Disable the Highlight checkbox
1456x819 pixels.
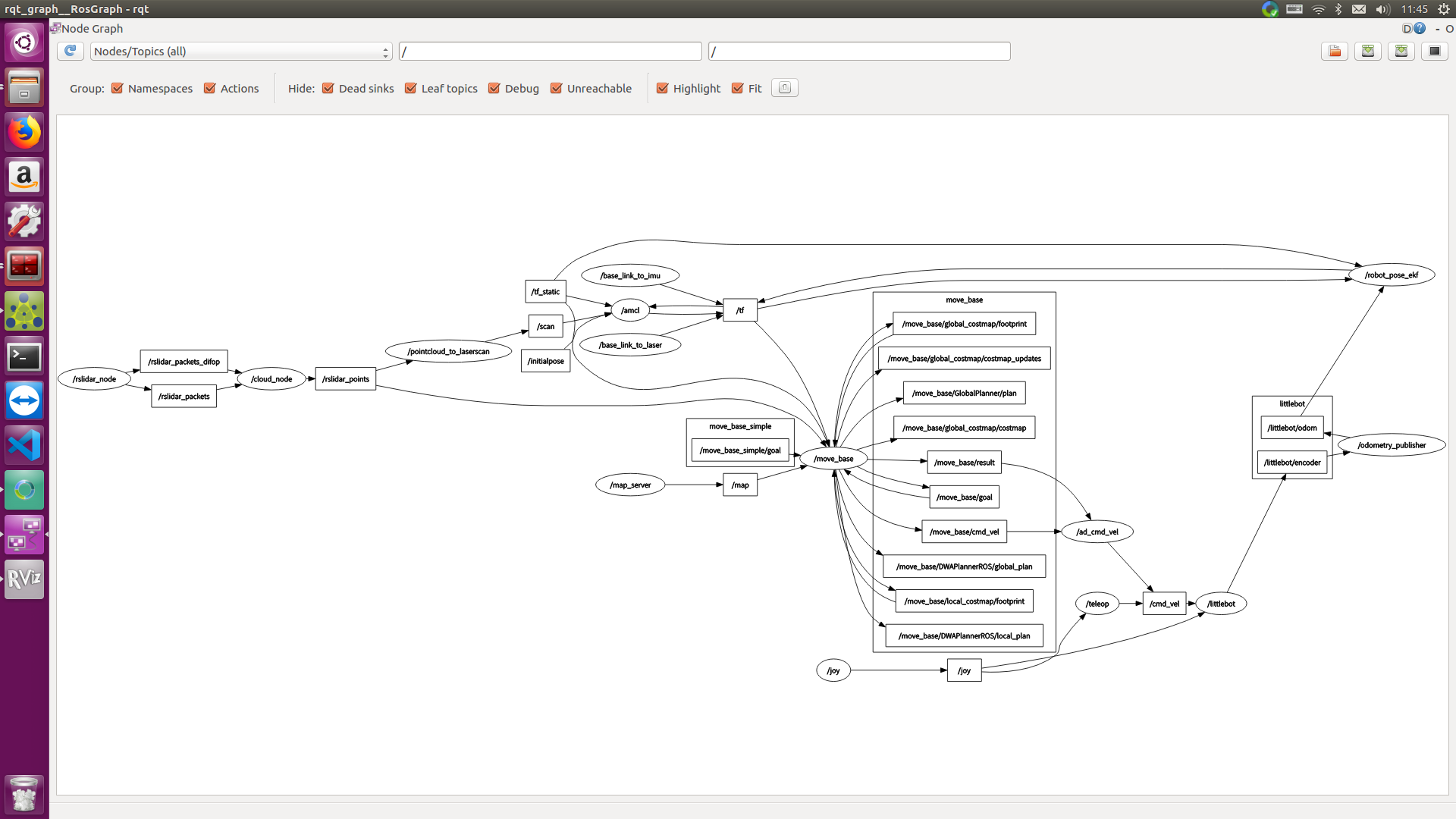click(x=662, y=88)
